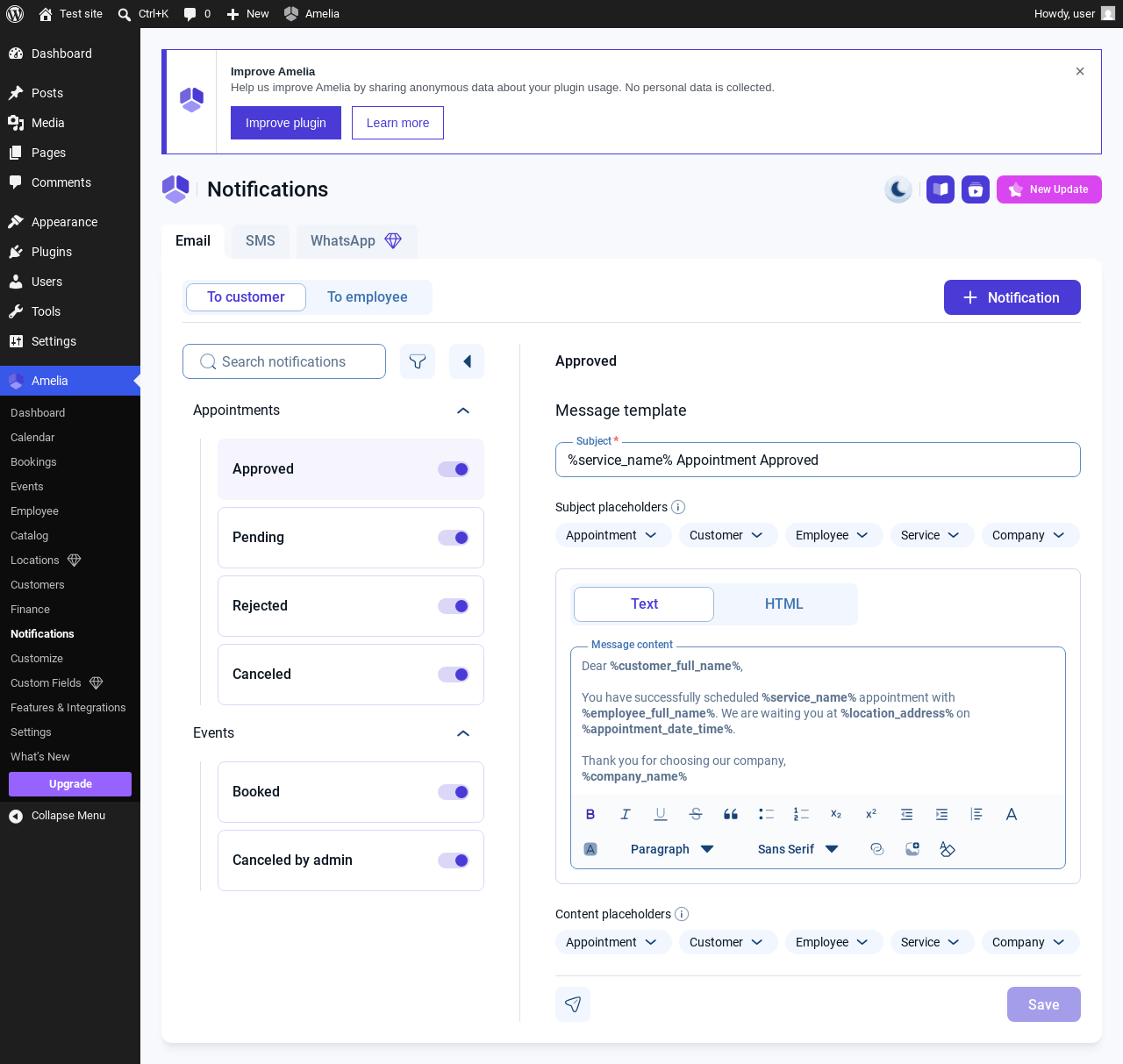Open Amelia documentation book icon
This screenshot has height=1064, width=1123.
click(x=941, y=189)
